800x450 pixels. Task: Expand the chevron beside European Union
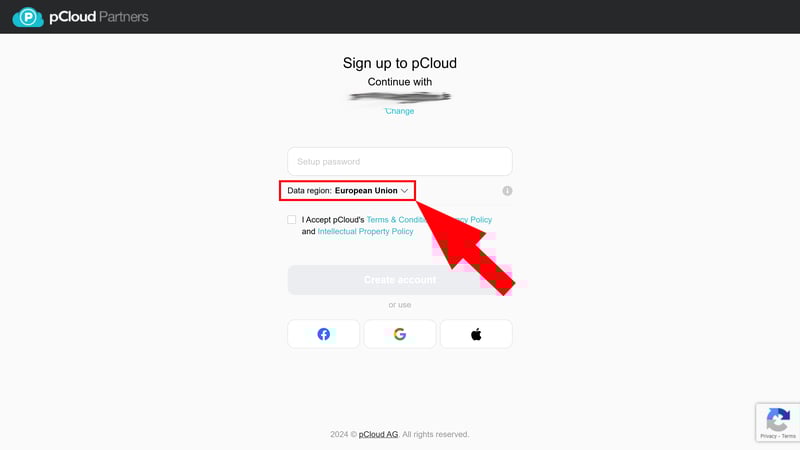[405, 191]
